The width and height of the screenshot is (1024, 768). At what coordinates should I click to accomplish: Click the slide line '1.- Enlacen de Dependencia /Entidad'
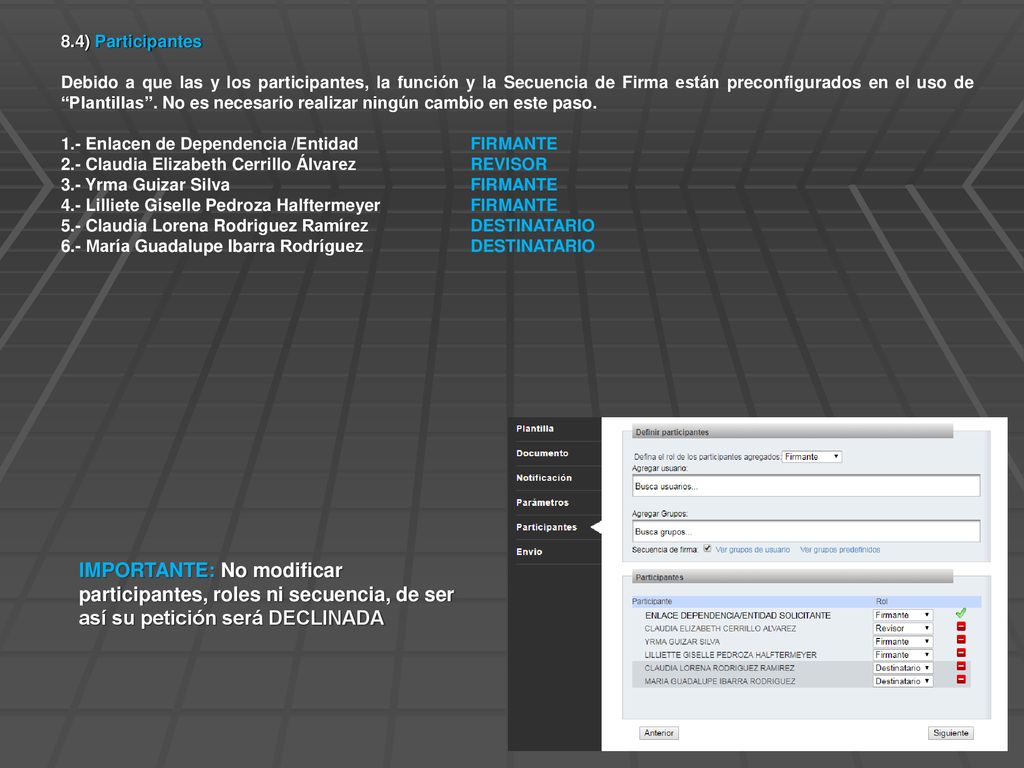pos(210,144)
